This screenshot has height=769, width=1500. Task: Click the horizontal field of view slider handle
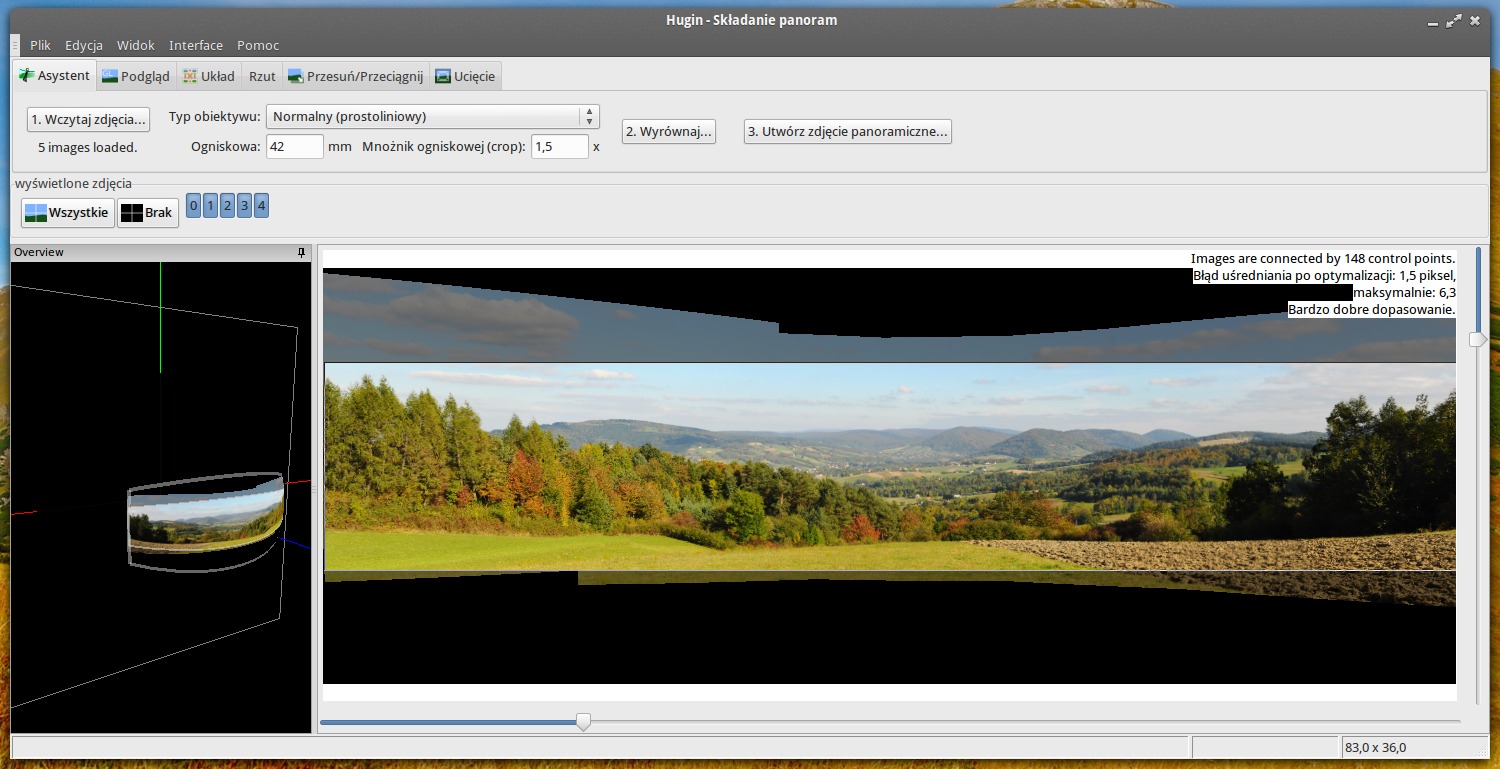point(583,721)
